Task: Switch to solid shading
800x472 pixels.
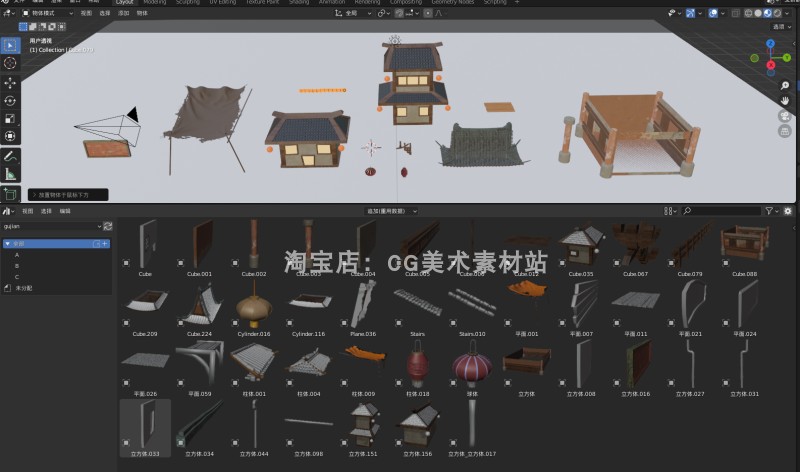Action: [x=758, y=13]
